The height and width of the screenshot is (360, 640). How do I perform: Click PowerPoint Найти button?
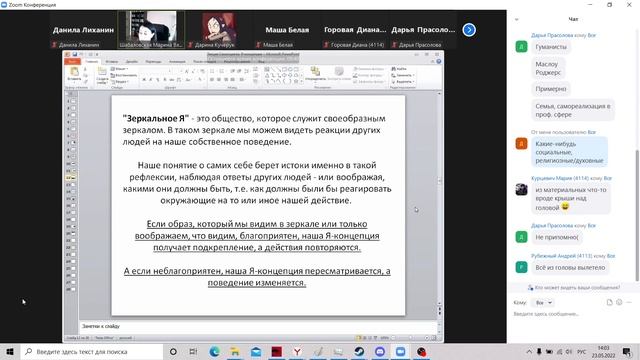click(x=399, y=69)
